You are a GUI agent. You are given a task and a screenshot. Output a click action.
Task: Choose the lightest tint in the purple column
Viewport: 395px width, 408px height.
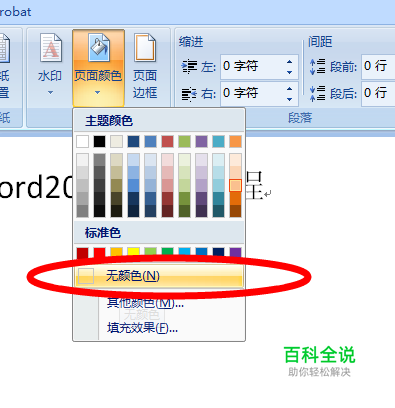(201, 160)
